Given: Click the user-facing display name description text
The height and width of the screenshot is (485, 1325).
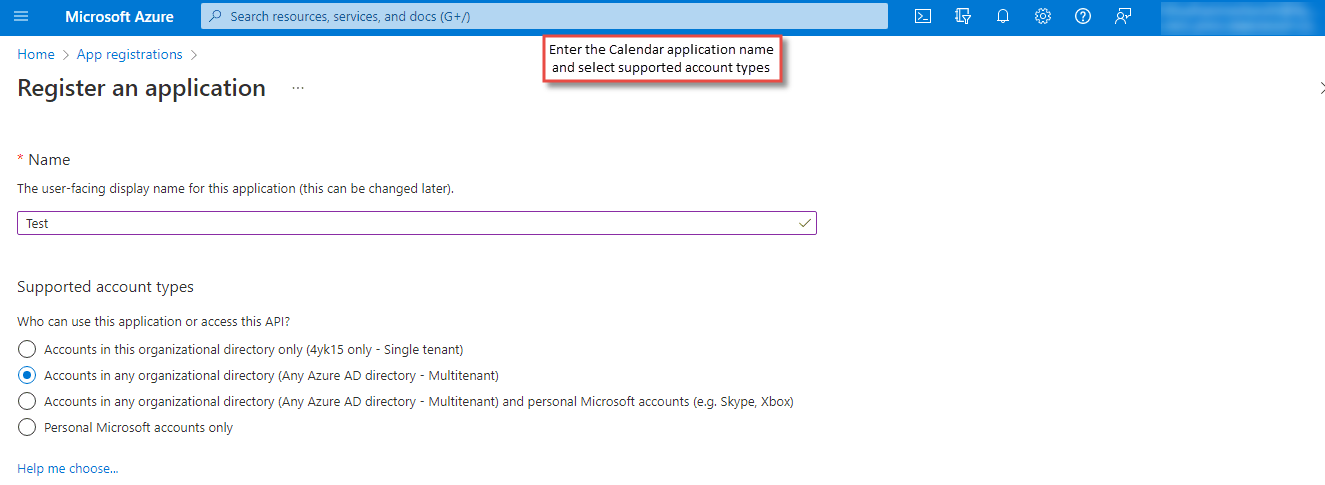Looking at the screenshot, I should [x=236, y=188].
